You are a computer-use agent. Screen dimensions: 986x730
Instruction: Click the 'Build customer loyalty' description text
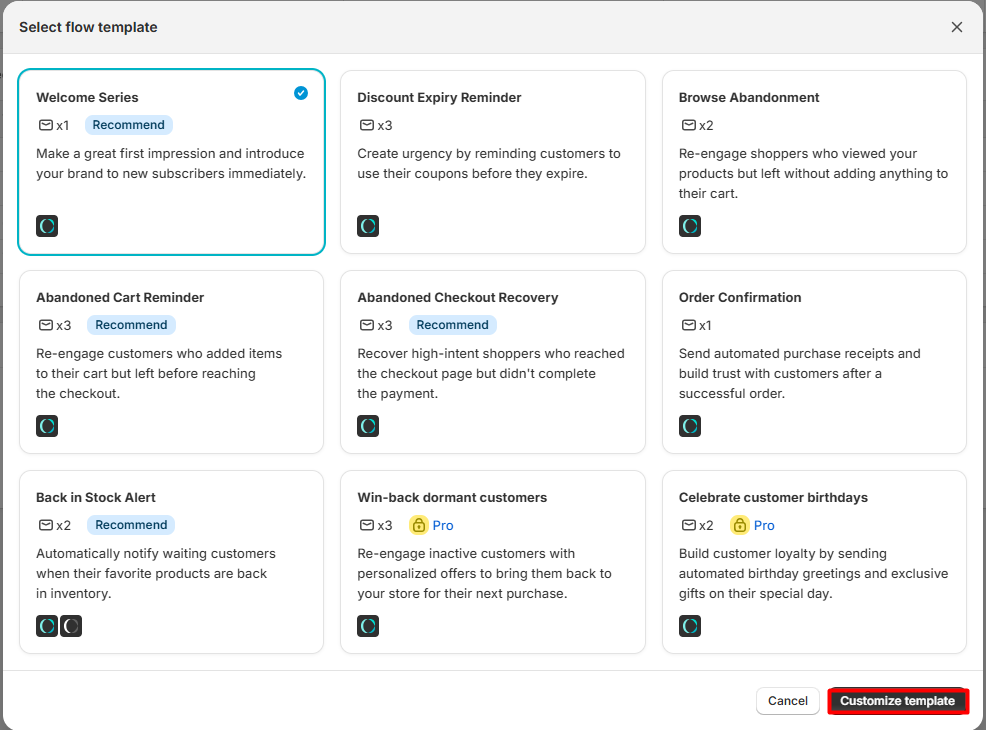point(814,573)
